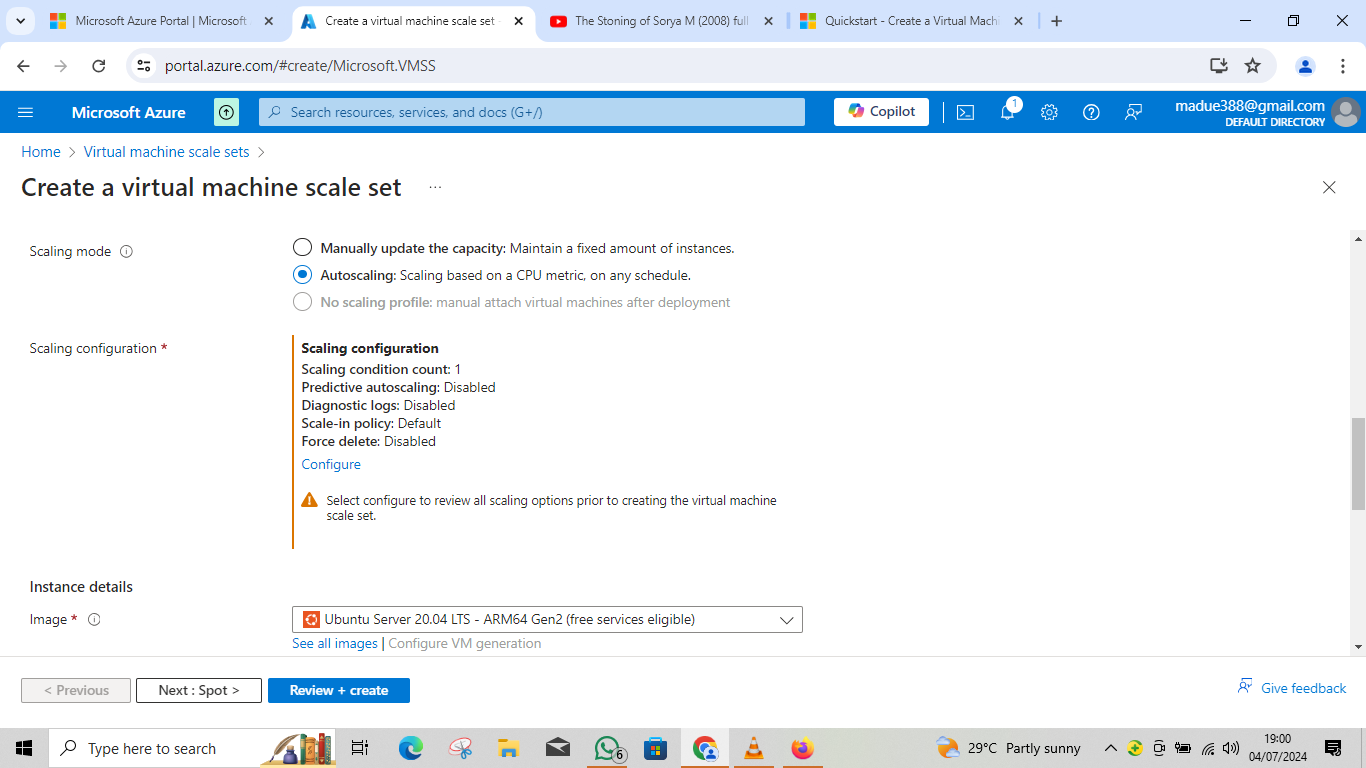Screen dimensions: 1366x768
Task: Switch to The Stoning of Soraya M tab
Action: pos(660,21)
